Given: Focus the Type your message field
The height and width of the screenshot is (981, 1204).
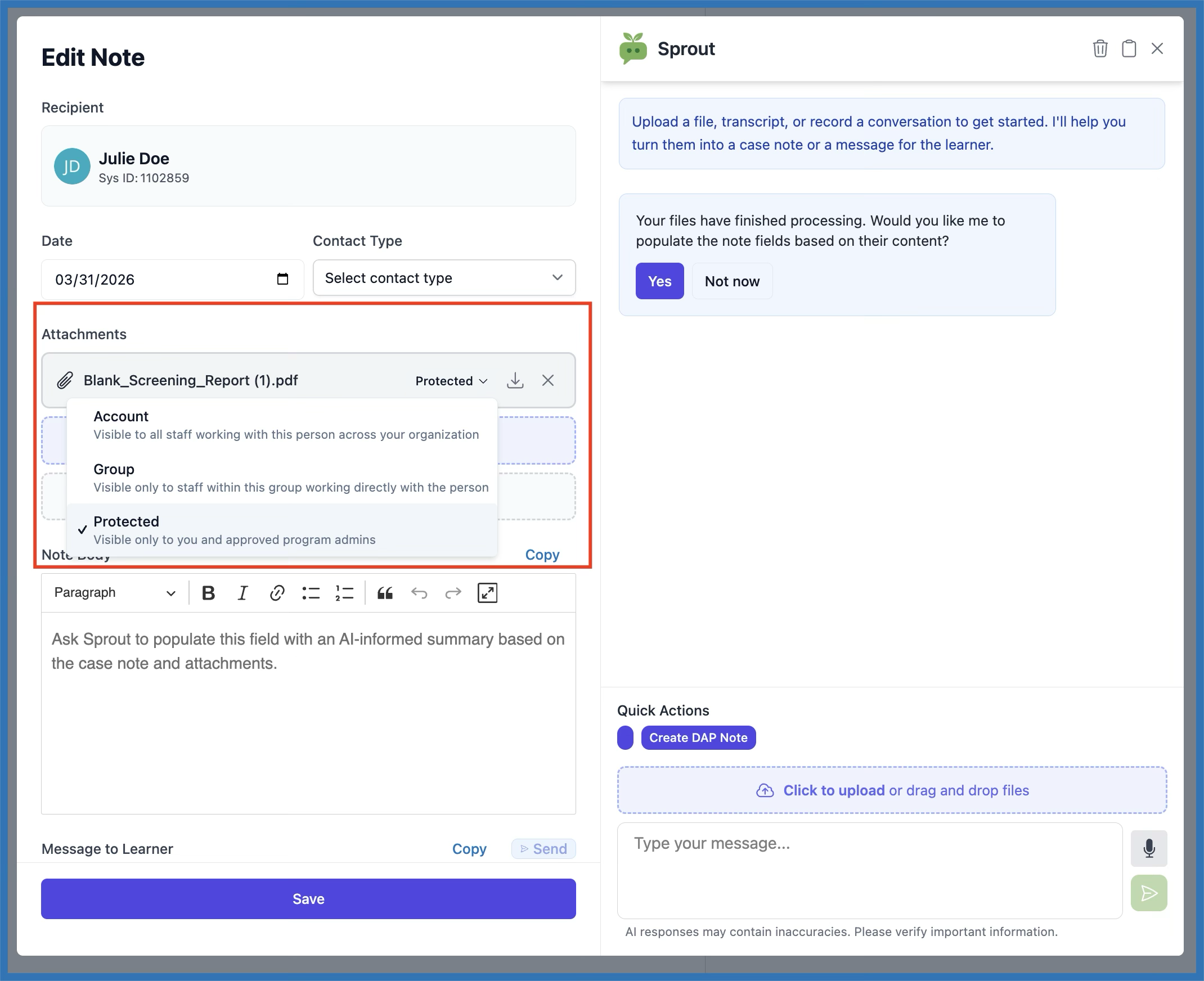Looking at the screenshot, I should point(869,870).
